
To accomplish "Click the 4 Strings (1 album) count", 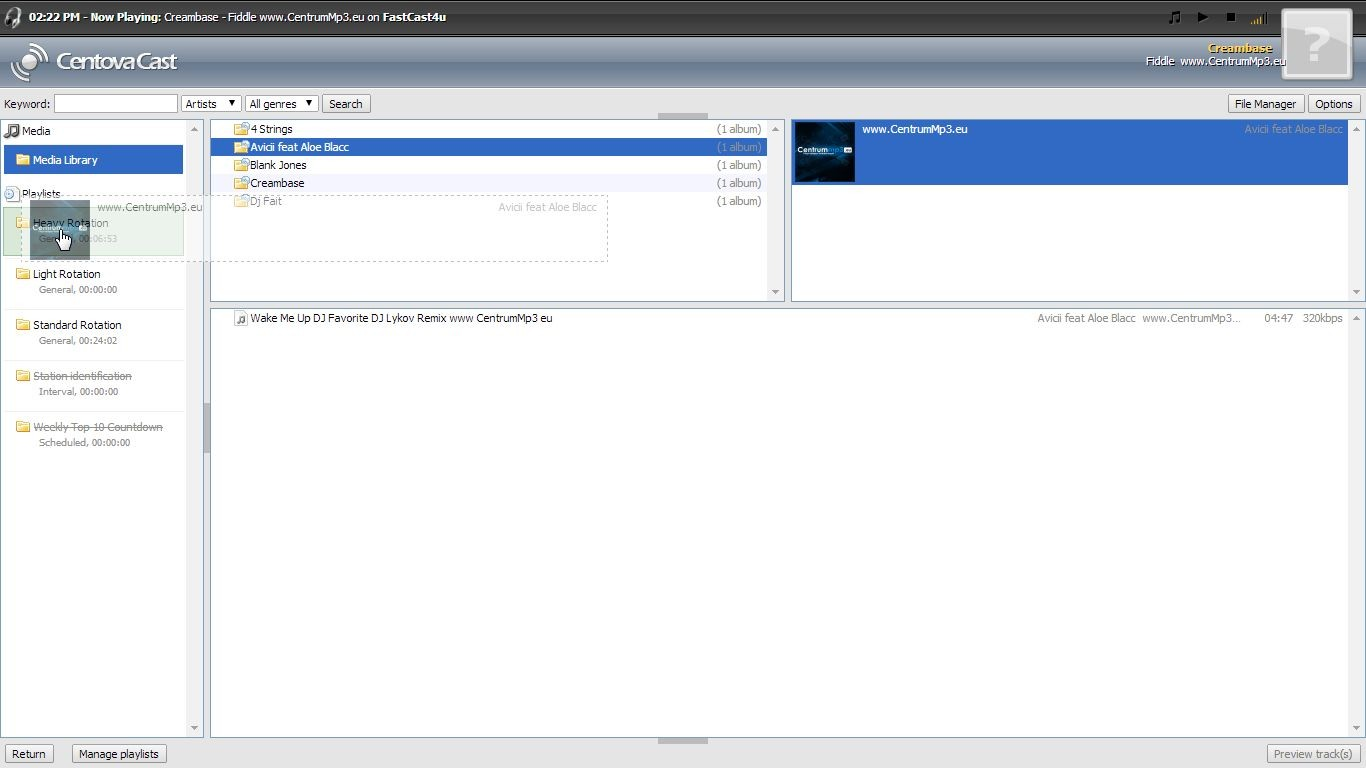I will 739,129.
